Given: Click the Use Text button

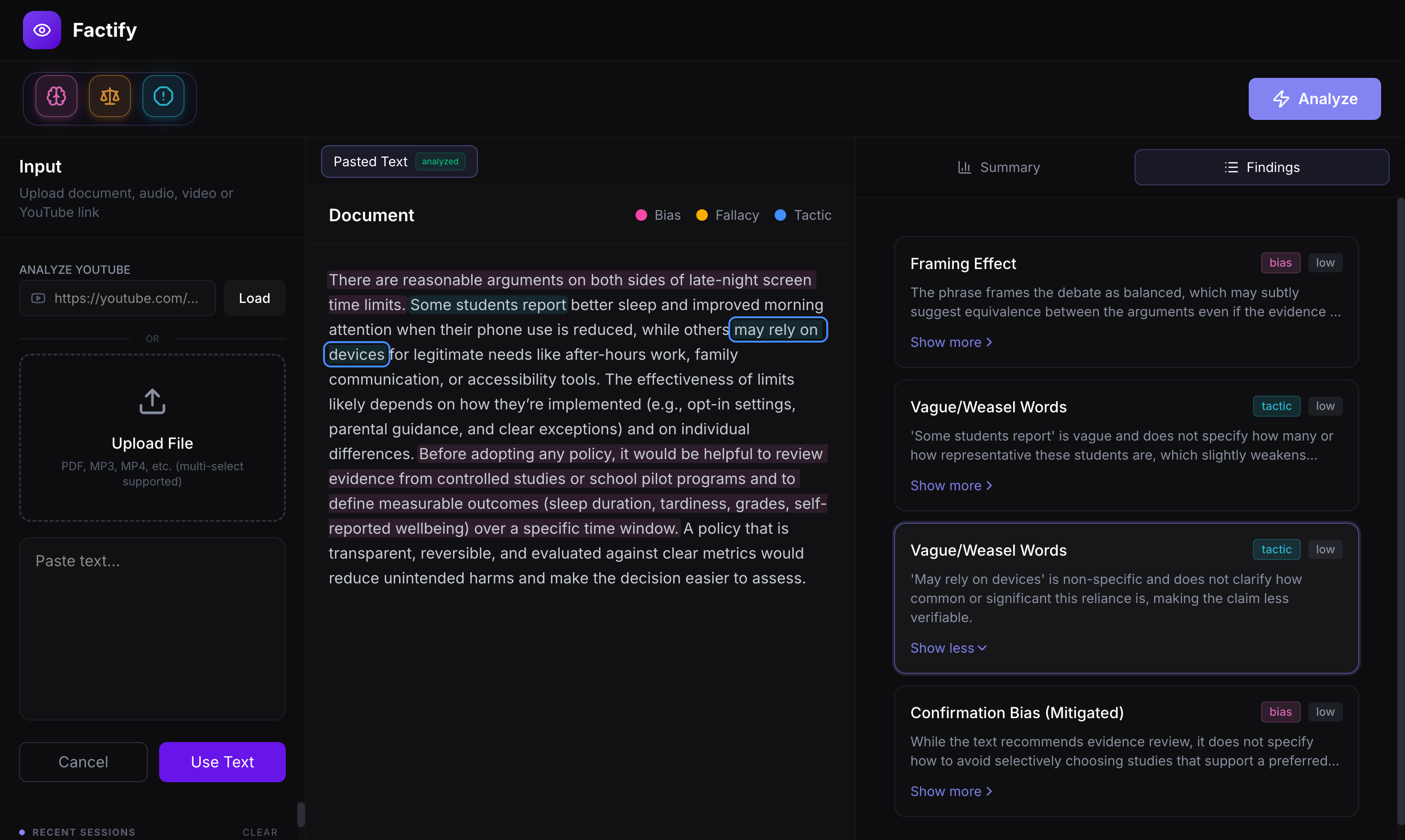Looking at the screenshot, I should [222, 762].
